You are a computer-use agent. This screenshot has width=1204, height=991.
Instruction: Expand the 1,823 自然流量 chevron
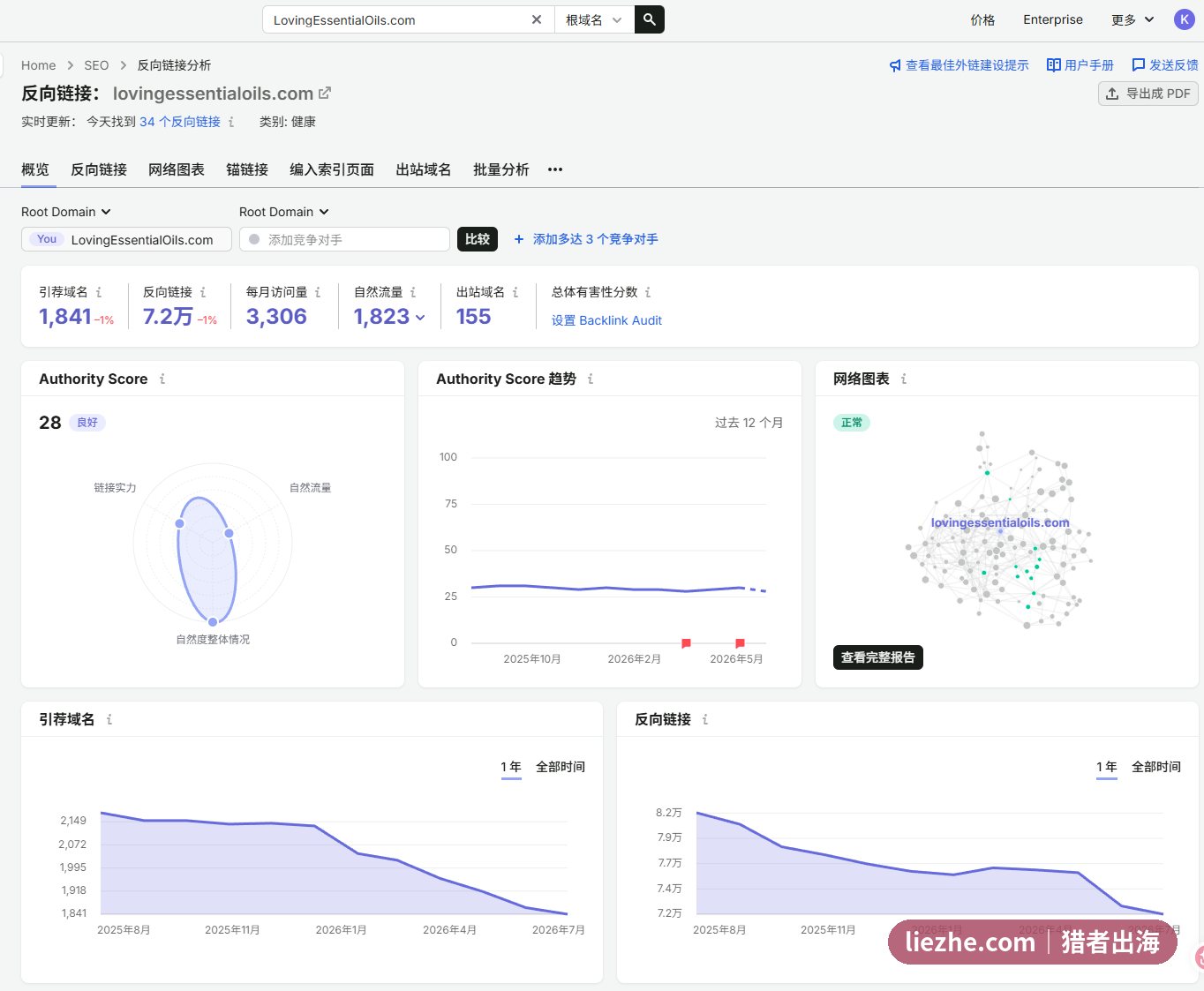pyautogui.click(x=420, y=318)
